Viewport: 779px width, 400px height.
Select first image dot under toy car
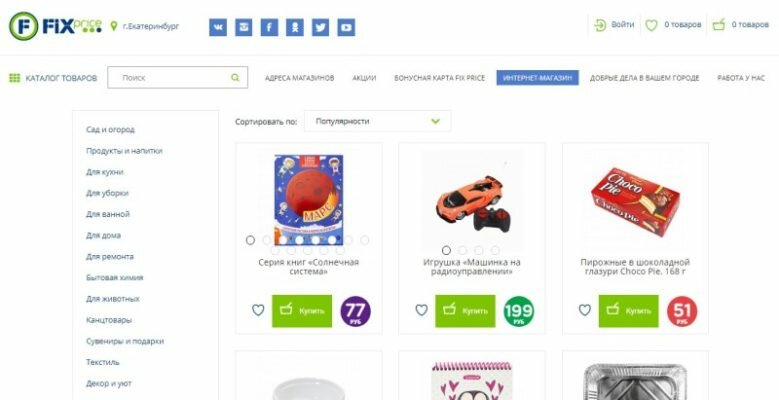446,250
